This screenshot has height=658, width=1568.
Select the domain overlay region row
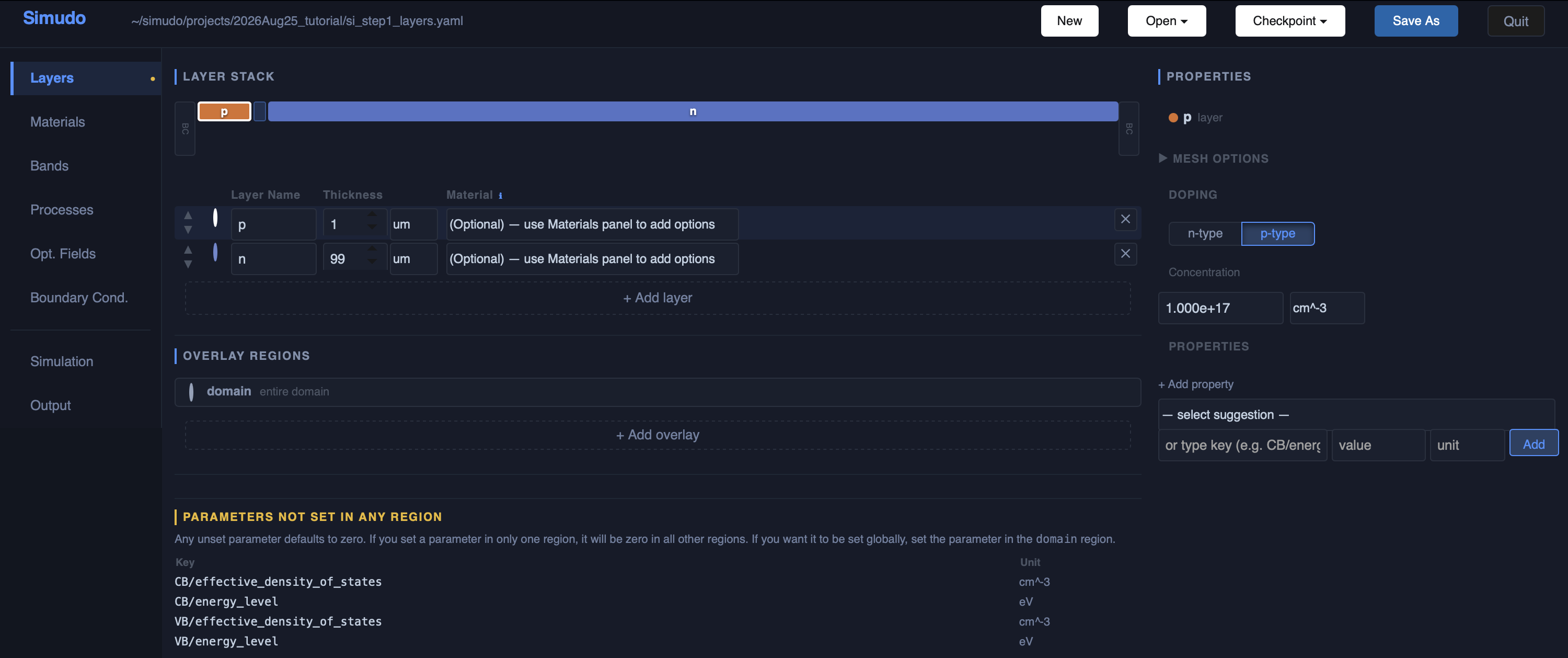[x=658, y=392]
